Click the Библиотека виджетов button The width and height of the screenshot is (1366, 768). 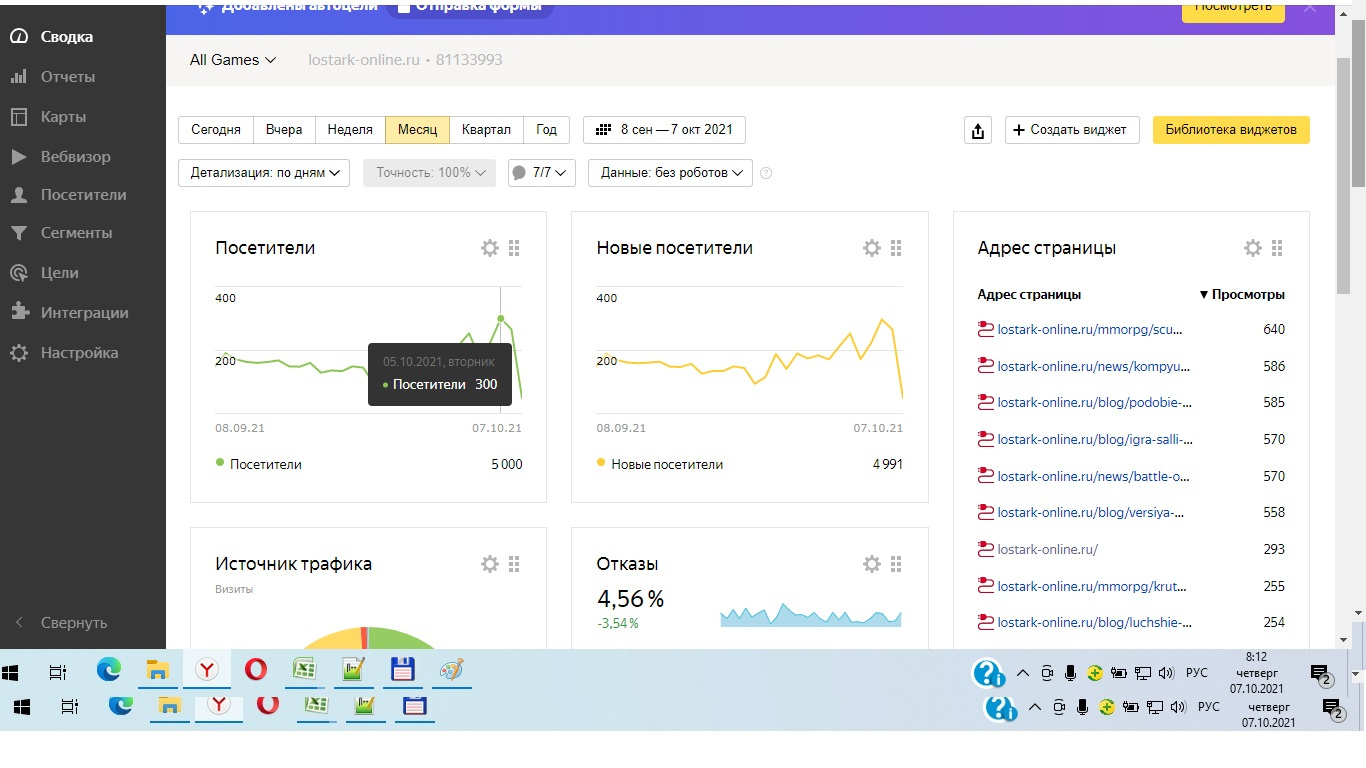click(x=1230, y=130)
